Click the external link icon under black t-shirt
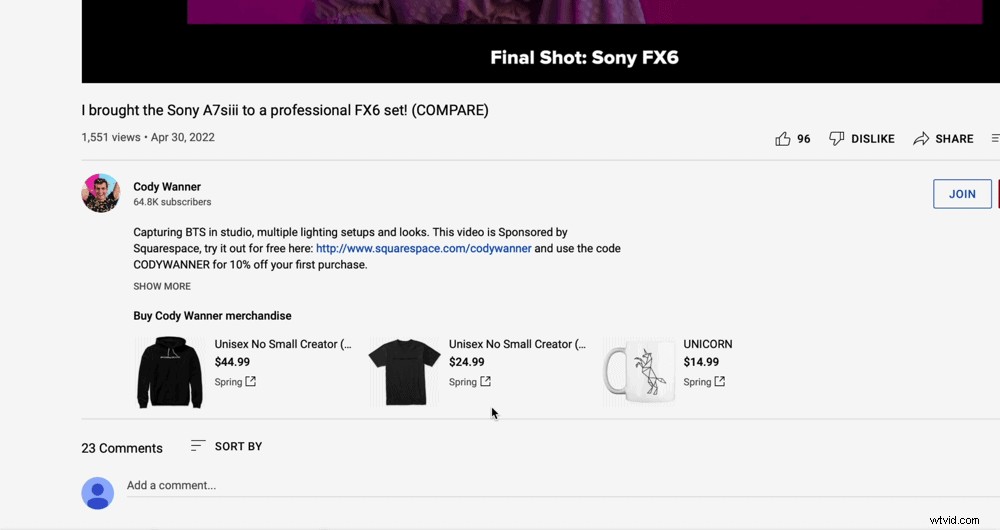Screen dimensions: 1000x530 [485, 381]
